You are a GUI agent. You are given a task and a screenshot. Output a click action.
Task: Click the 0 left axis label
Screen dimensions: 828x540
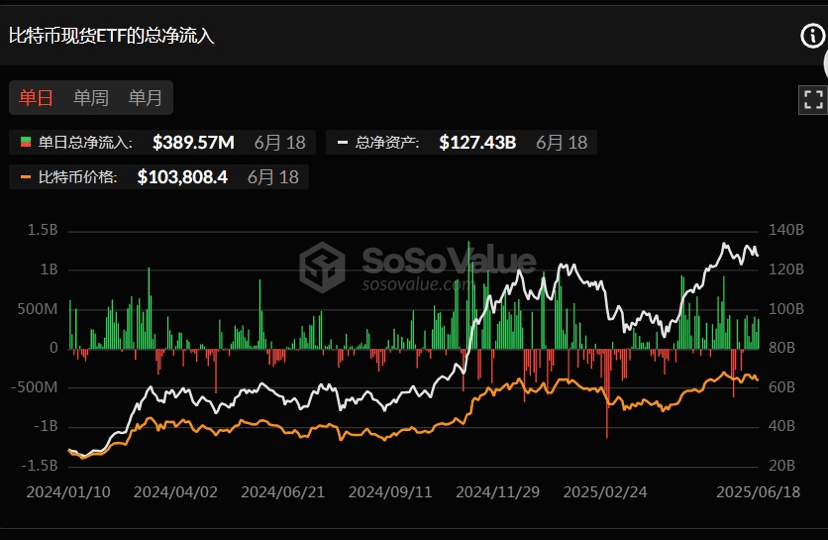click(53, 348)
